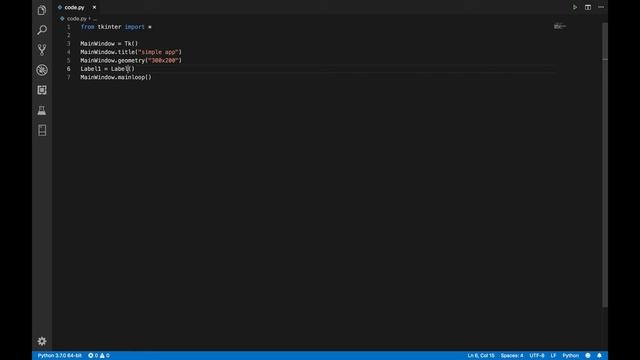Screen dimensions: 640x360
Task: Close the code.py tab
Action: (94, 7)
